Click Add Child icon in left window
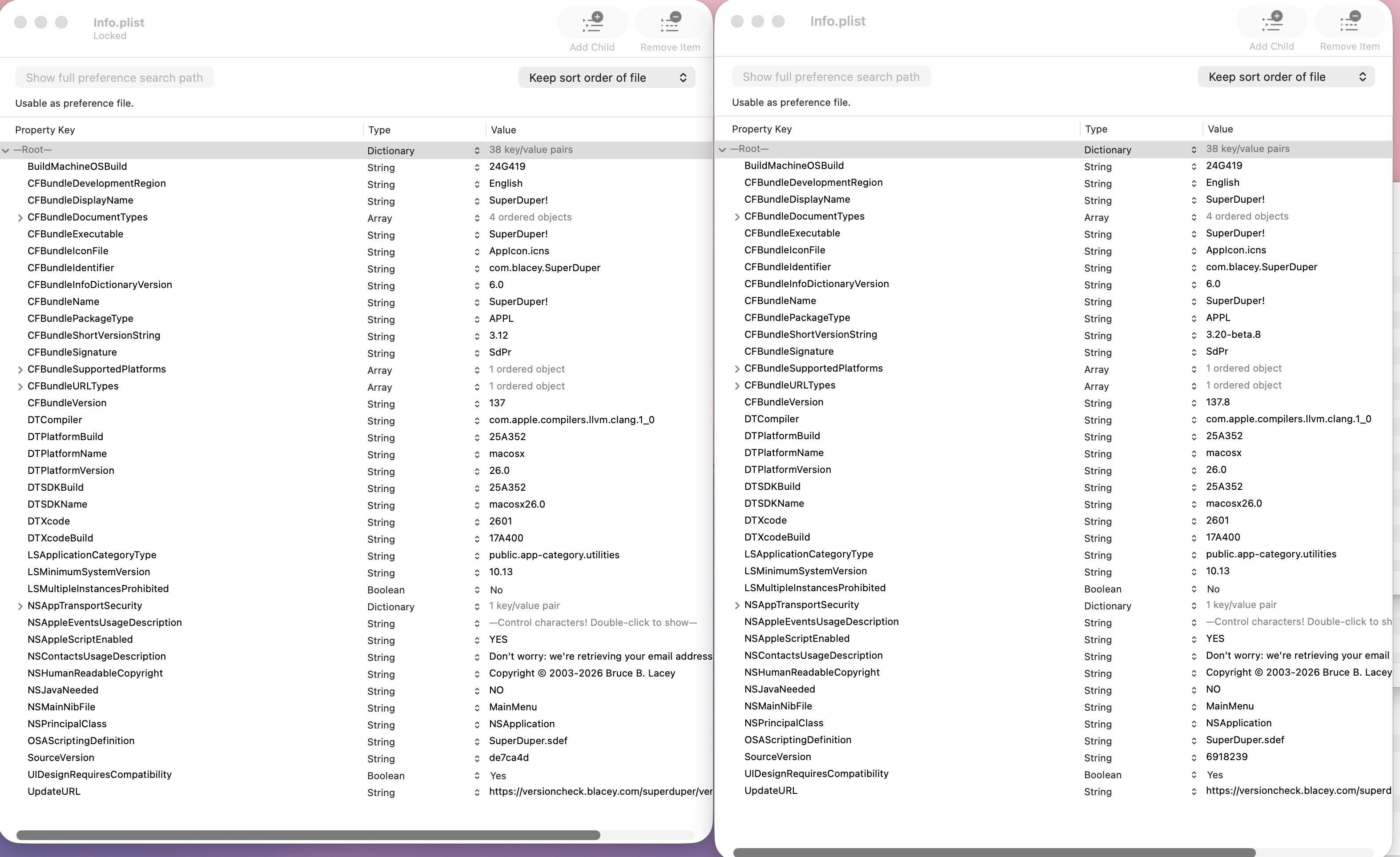The height and width of the screenshot is (857, 1400). coord(593,23)
